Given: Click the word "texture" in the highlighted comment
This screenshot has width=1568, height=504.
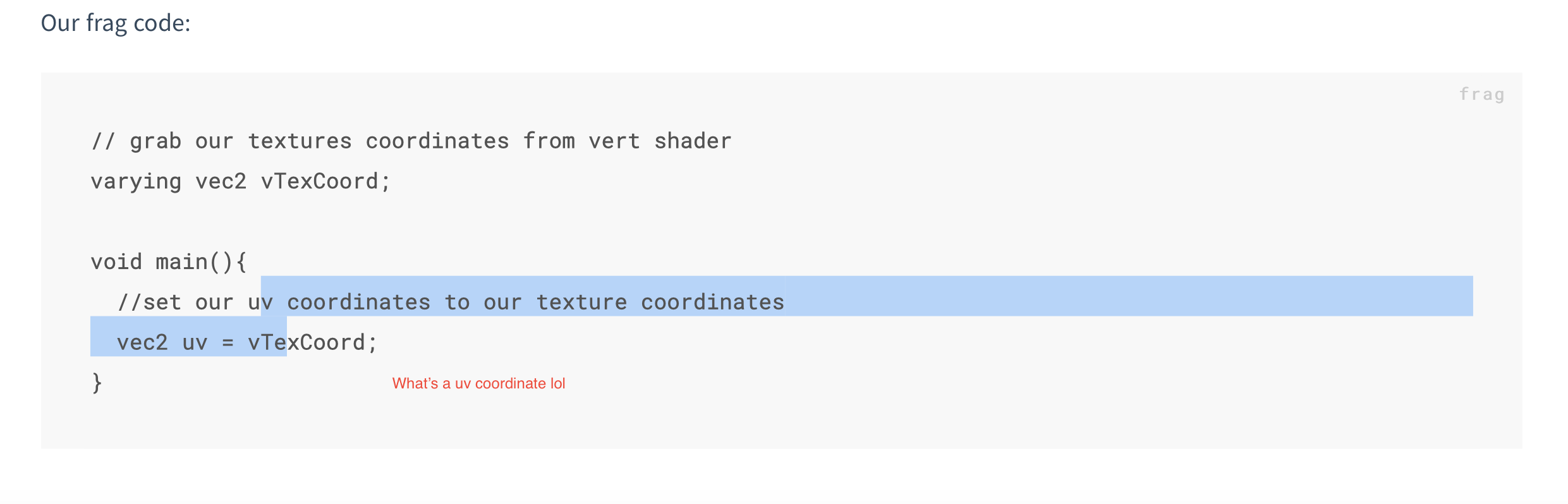Looking at the screenshot, I should [581, 302].
